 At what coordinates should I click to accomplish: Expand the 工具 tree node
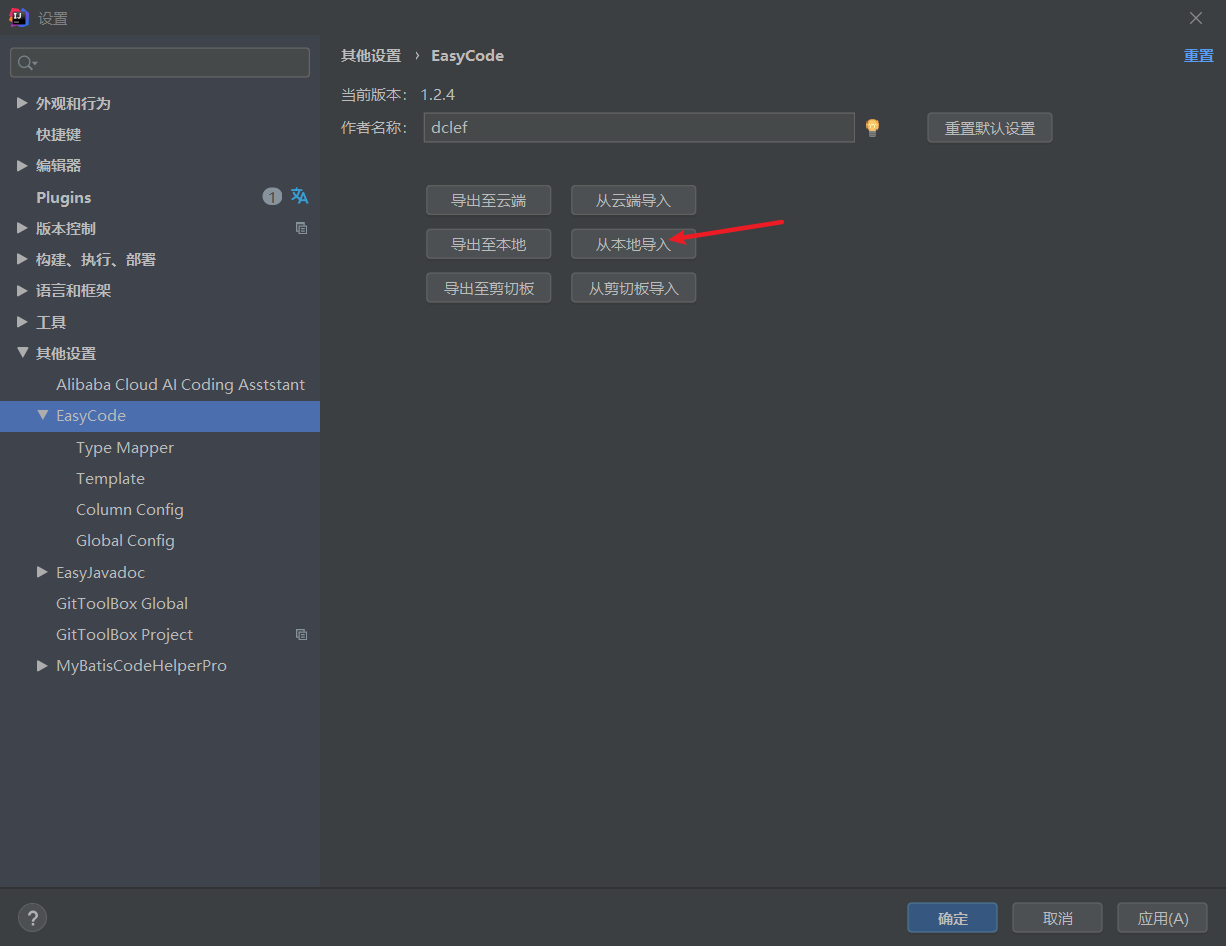coord(22,322)
